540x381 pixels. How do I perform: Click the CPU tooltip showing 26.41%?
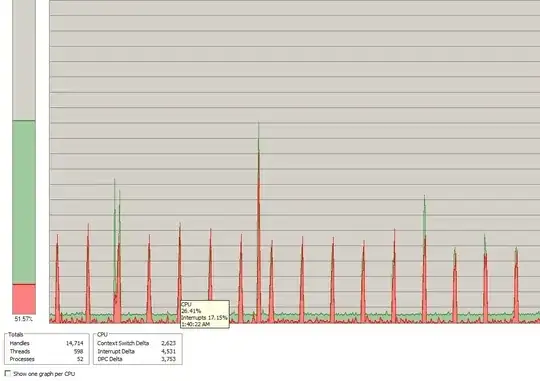[205, 314]
